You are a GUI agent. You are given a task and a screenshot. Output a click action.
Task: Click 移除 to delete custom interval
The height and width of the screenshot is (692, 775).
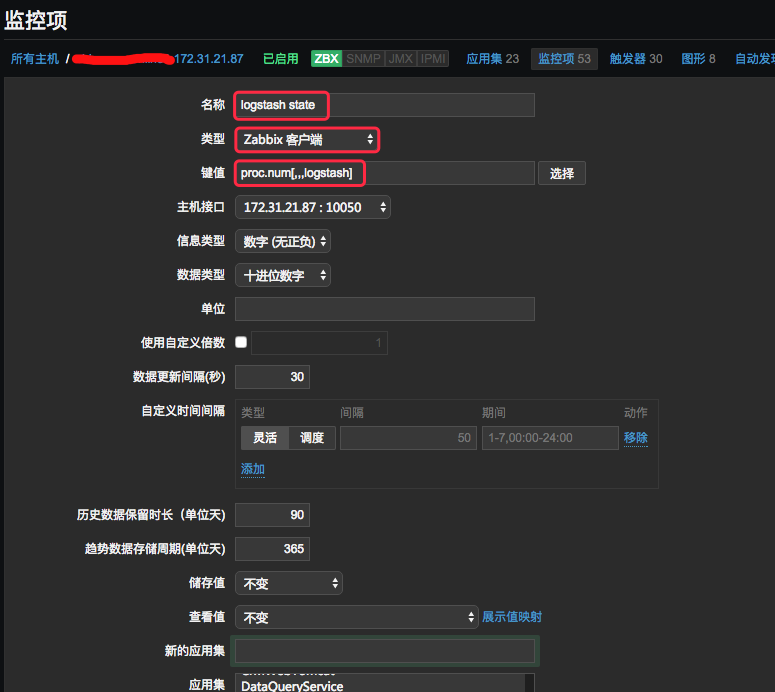[x=636, y=437]
